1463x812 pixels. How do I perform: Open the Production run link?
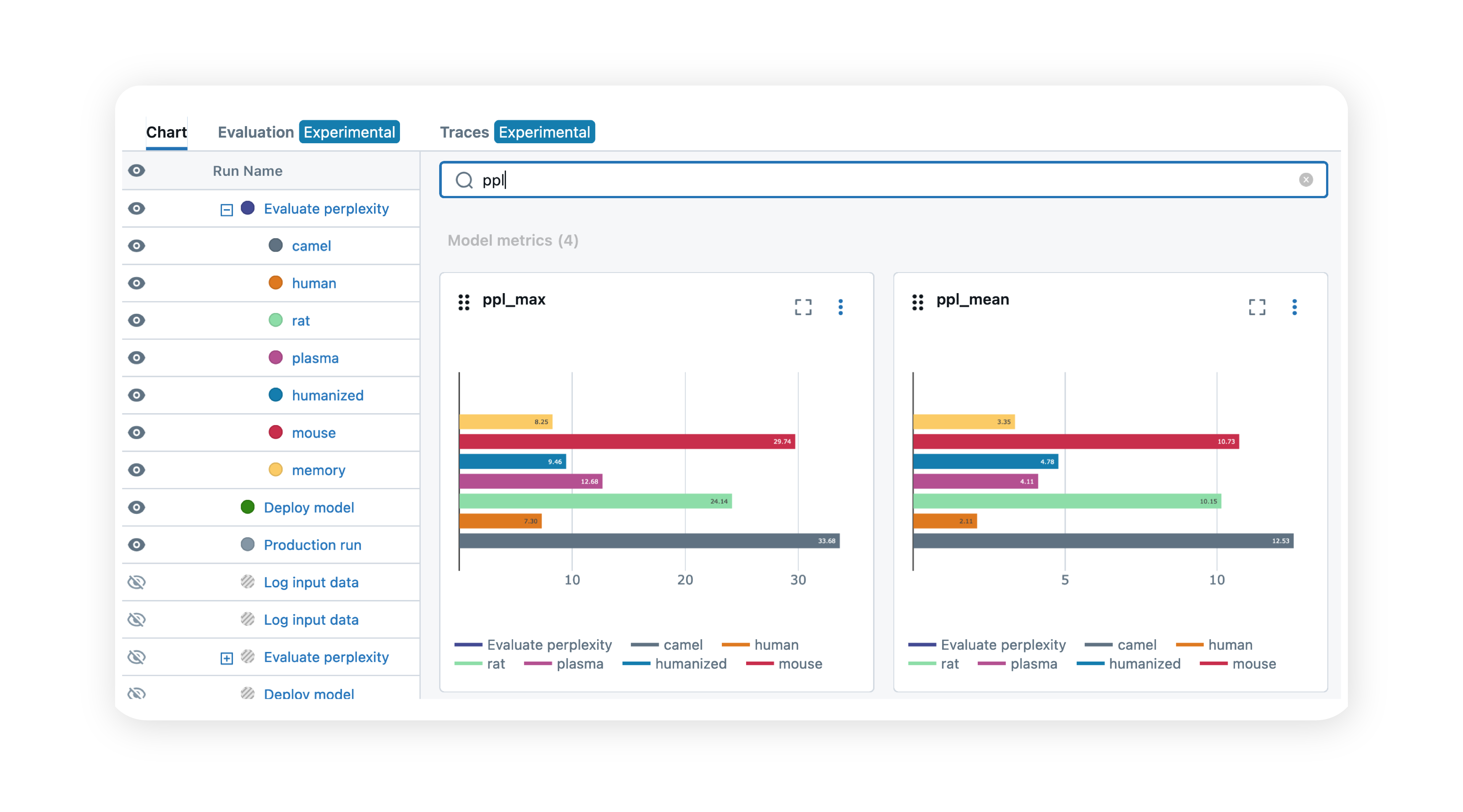312,545
